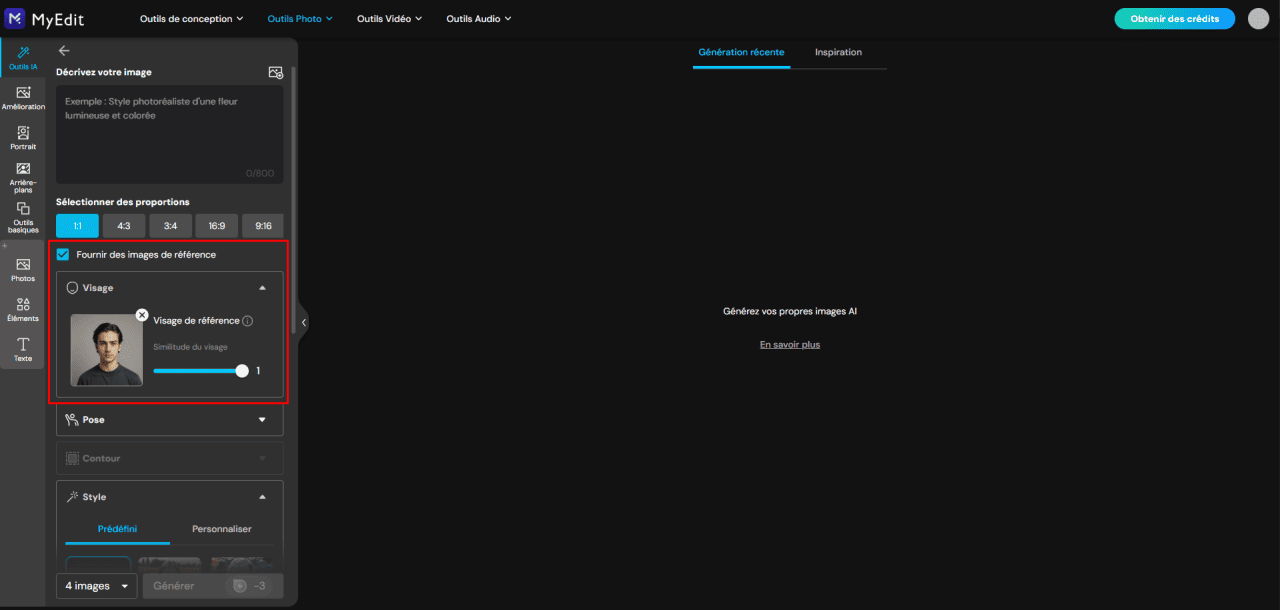
Task: Follow the En savoir plus link
Action: tap(790, 345)
